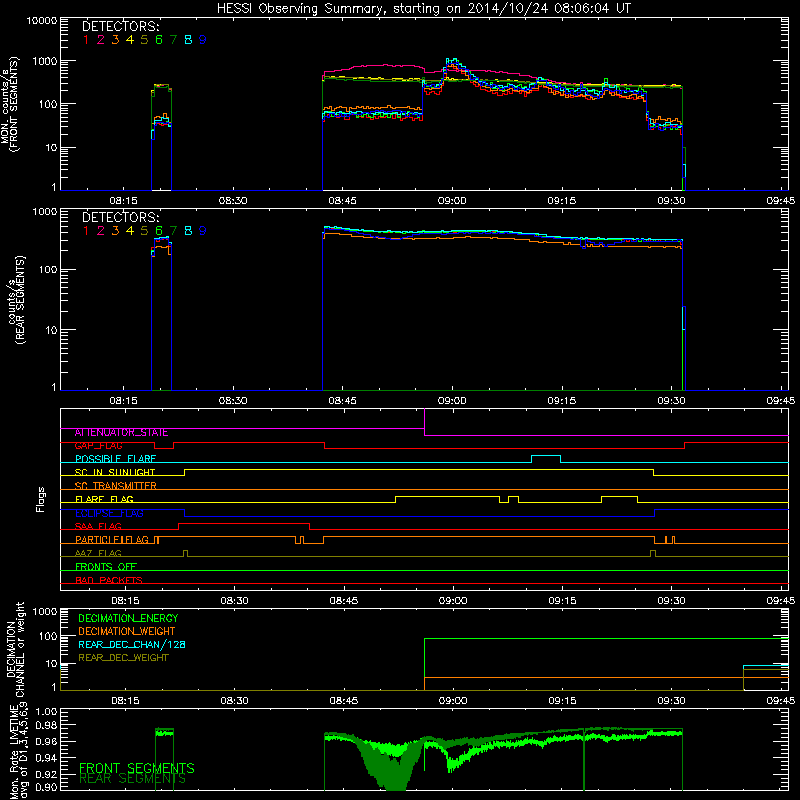
Task: Click the 08:15 tick under the Flags panel
Action: coord(126,601)
